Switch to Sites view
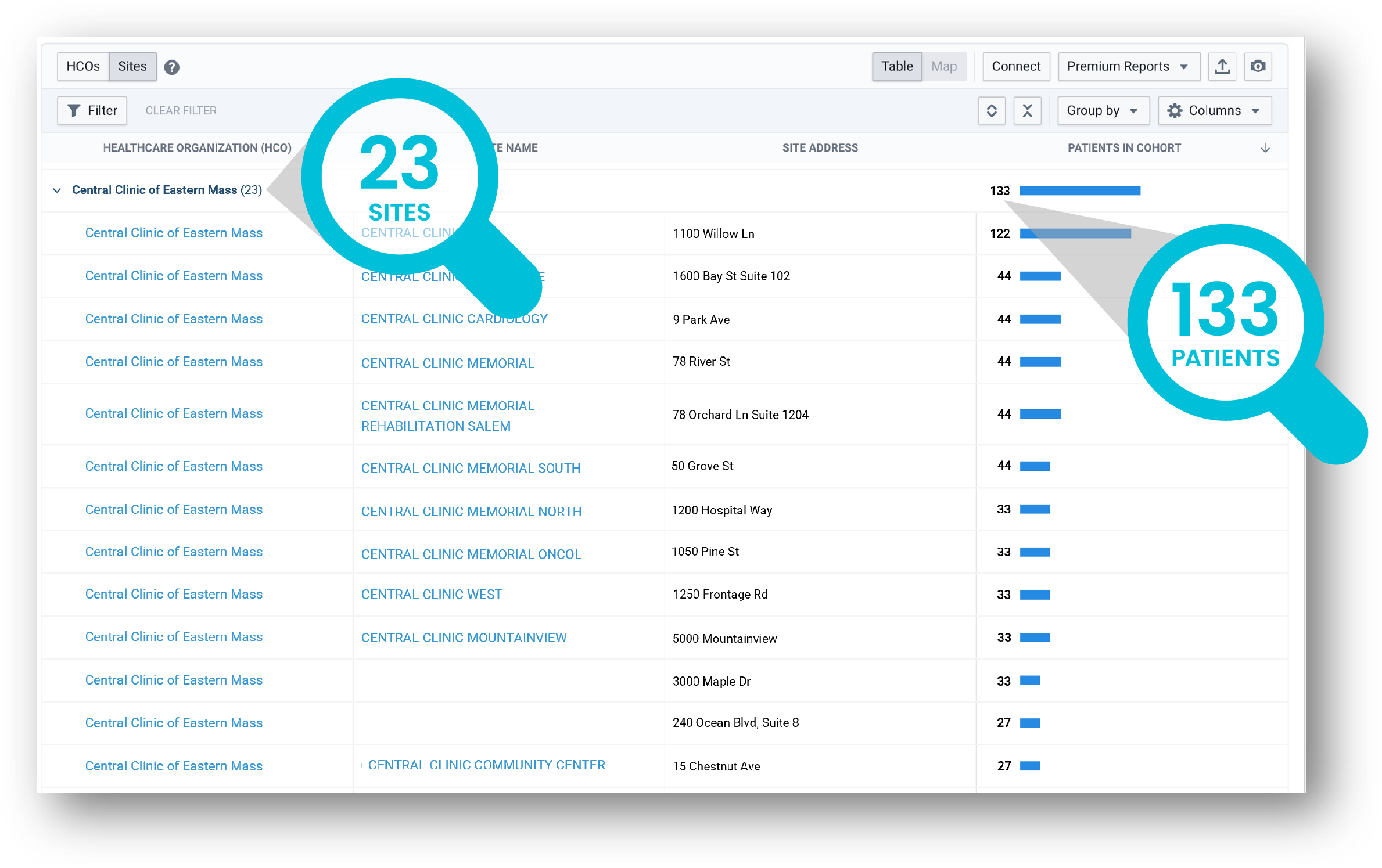Image resolution: width=1382 pixels, height=868 pixels. 132,67
